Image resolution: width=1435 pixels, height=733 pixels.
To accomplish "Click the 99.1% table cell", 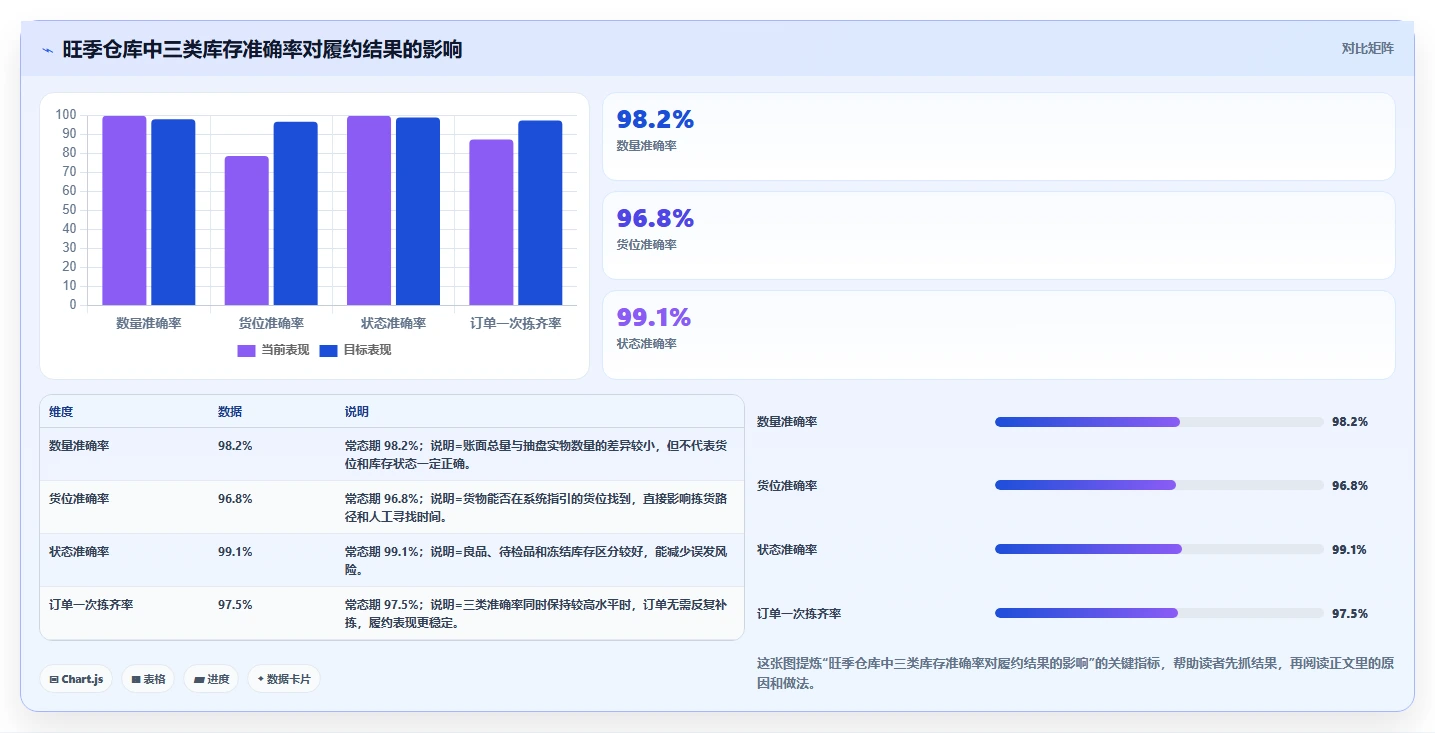I will click(x=235, y=551).
